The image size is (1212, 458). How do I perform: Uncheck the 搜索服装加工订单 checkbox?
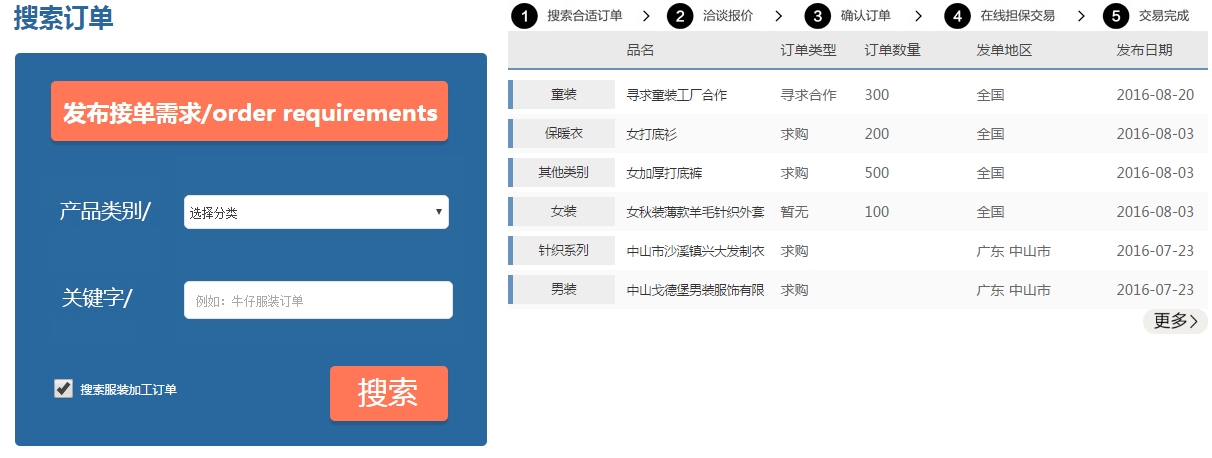[63, 388]
